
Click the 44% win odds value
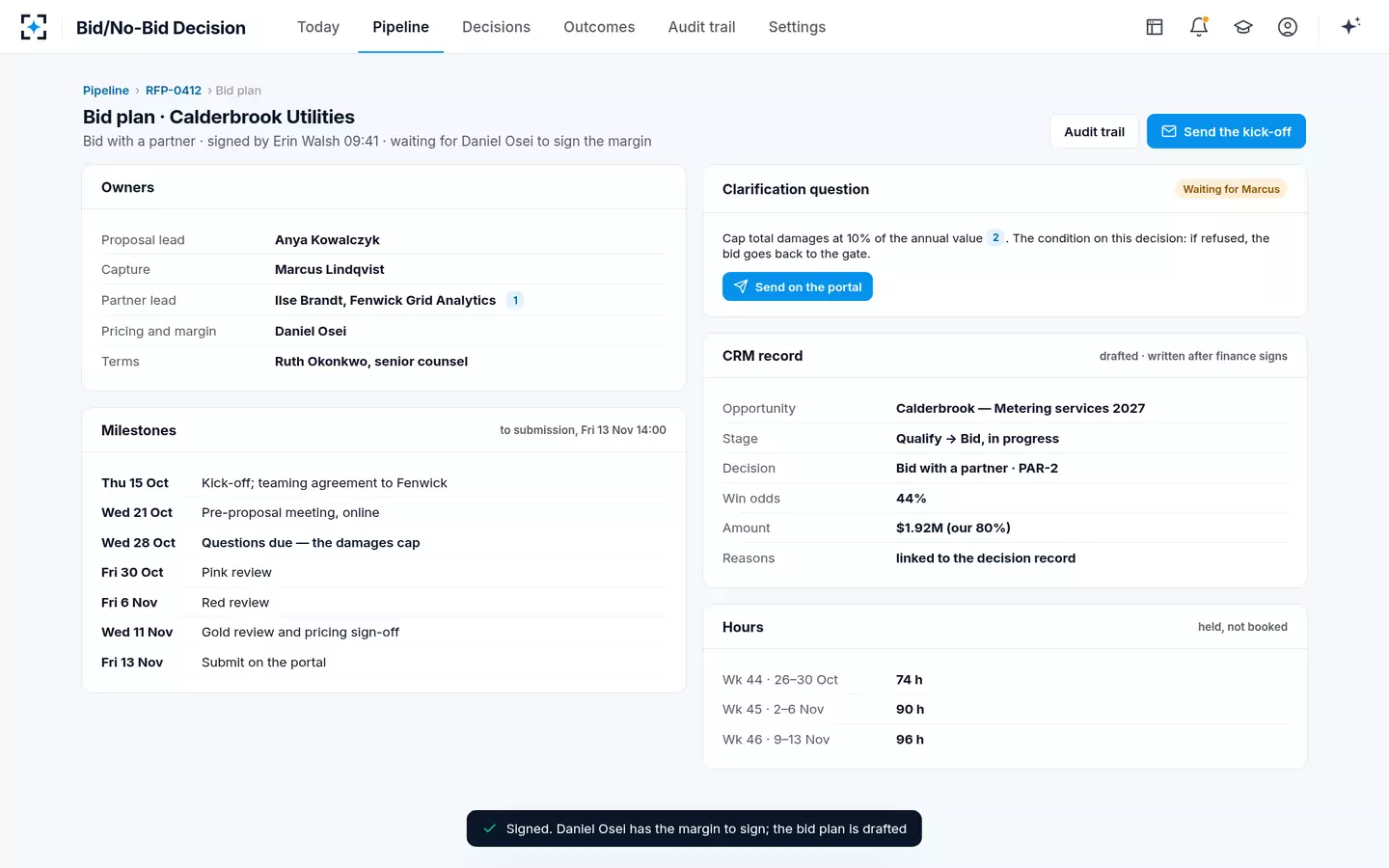(911, 499)
